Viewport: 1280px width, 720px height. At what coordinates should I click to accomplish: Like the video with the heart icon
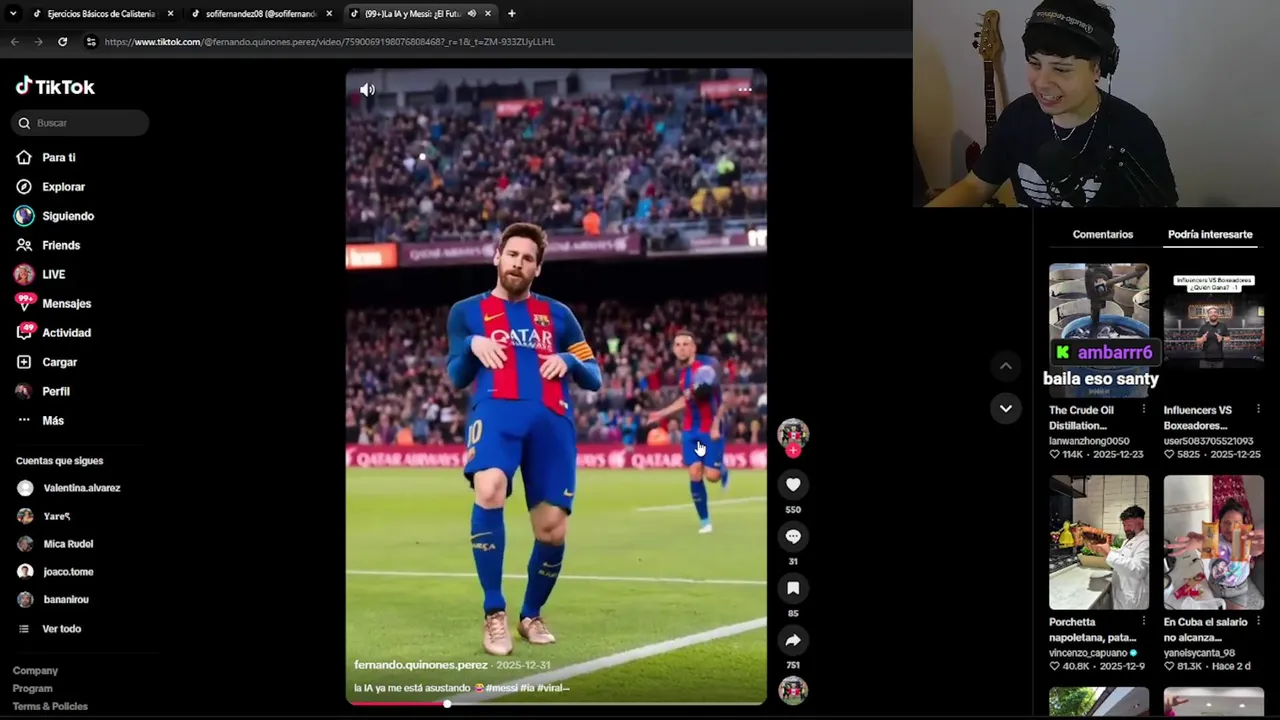coord(793,485)
